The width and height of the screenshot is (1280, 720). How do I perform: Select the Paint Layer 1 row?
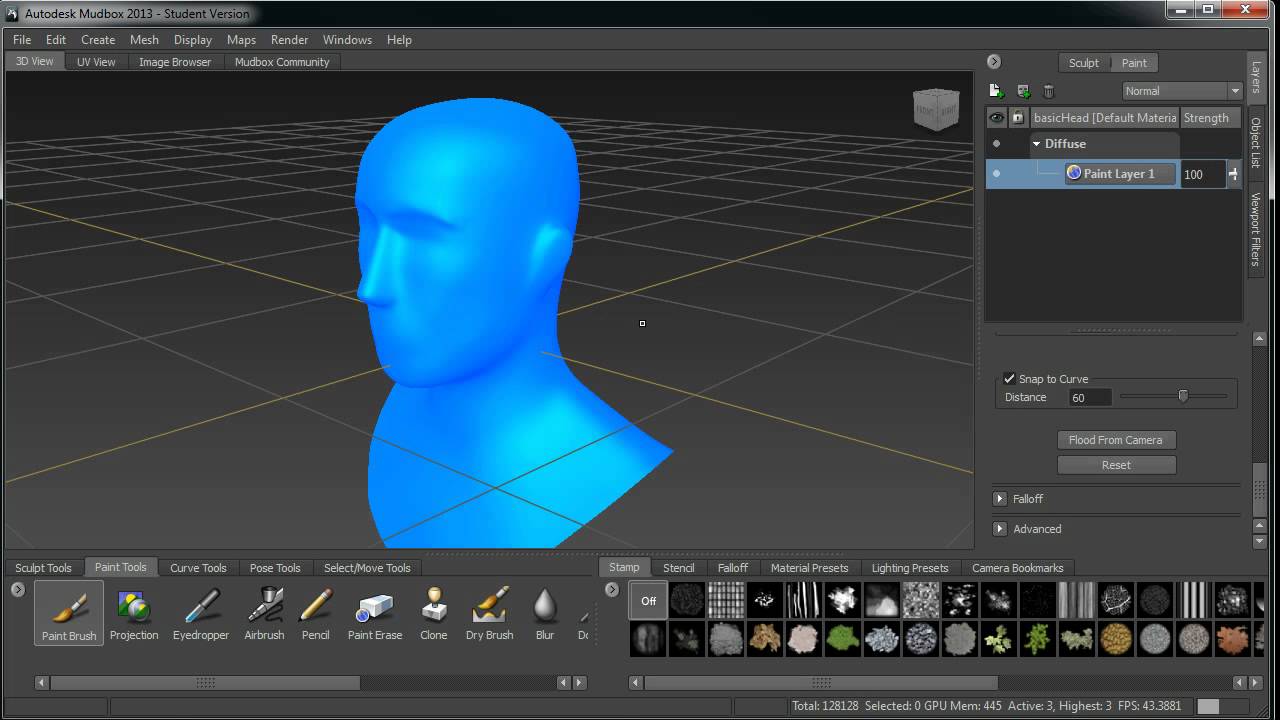(1113, 173)
